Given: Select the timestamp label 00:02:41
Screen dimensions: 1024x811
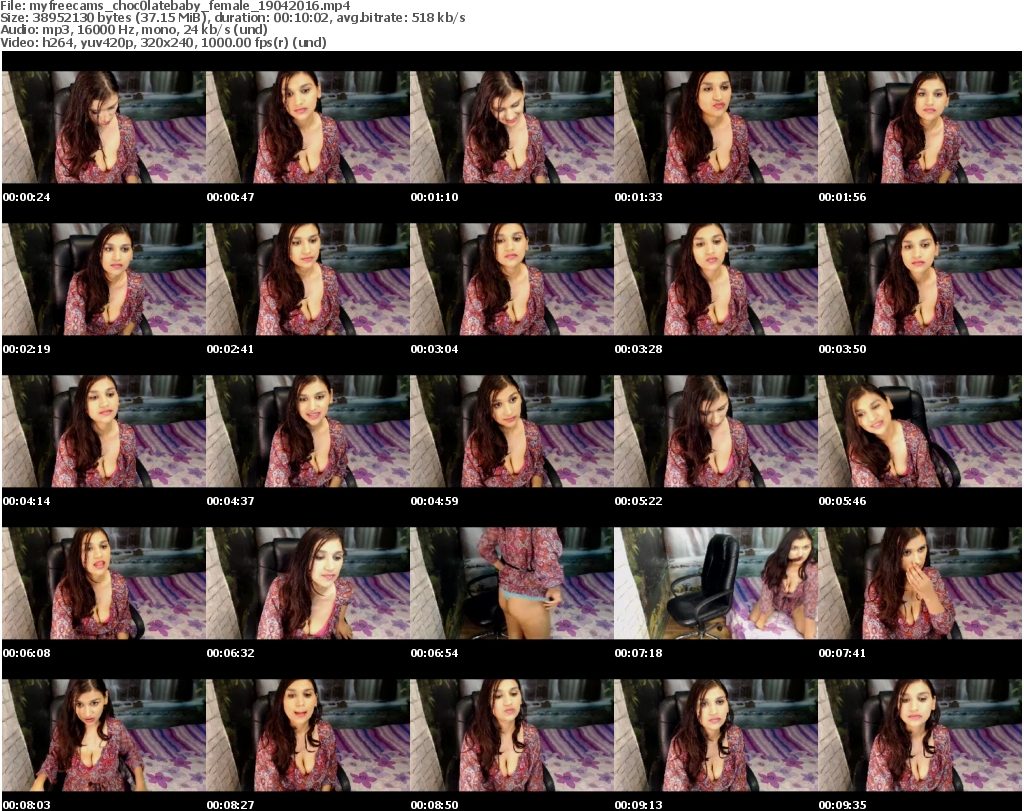Looking at the screenshot, I should coord(230,349).
